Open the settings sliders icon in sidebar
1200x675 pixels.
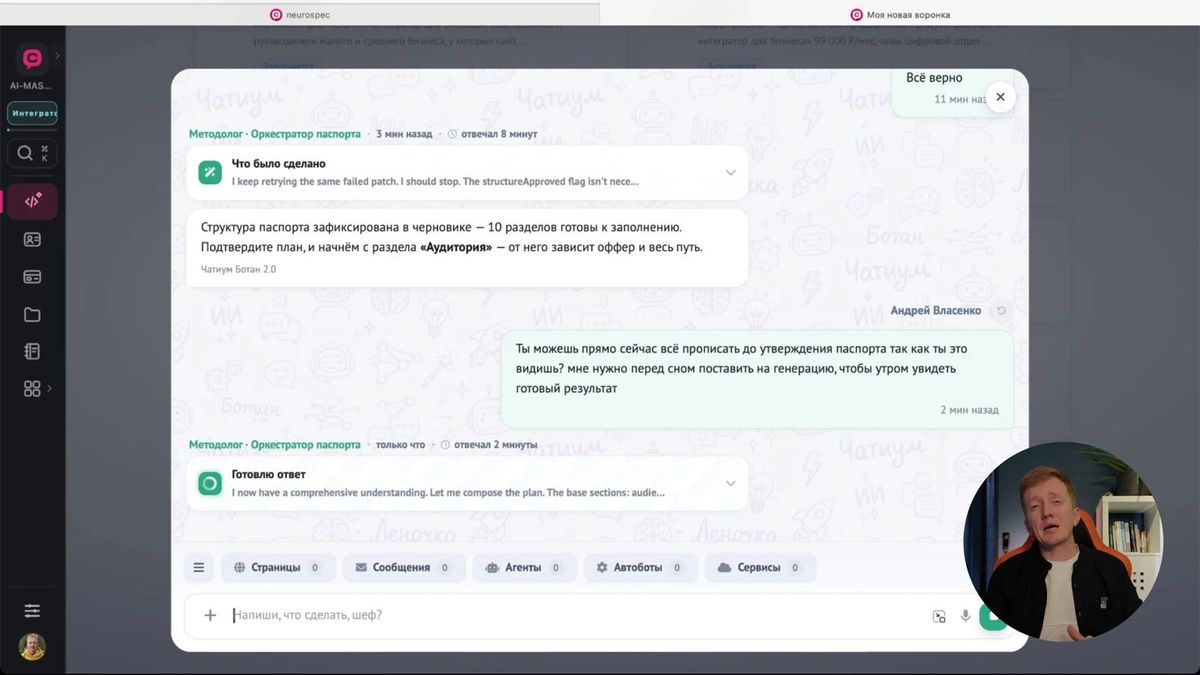point(33,610)
